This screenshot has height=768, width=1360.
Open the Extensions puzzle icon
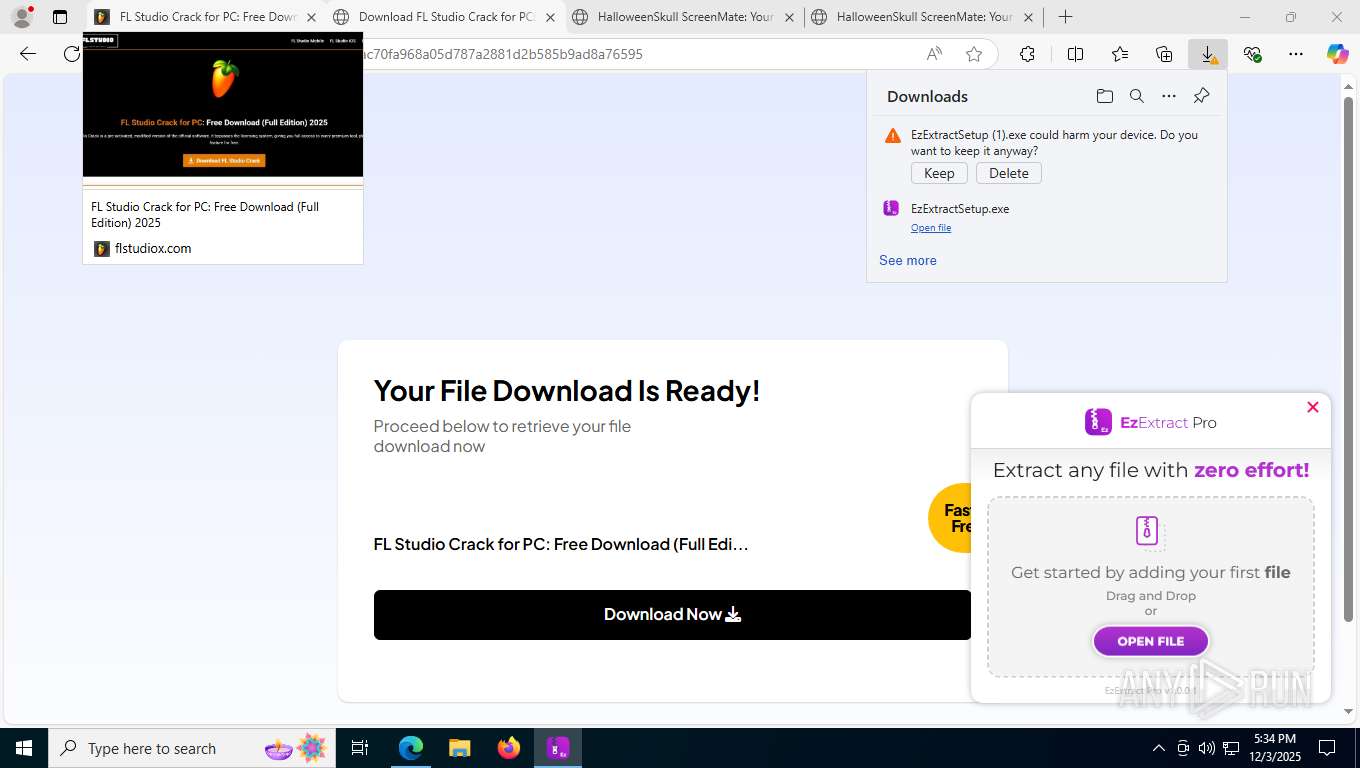coord(1027,54)
